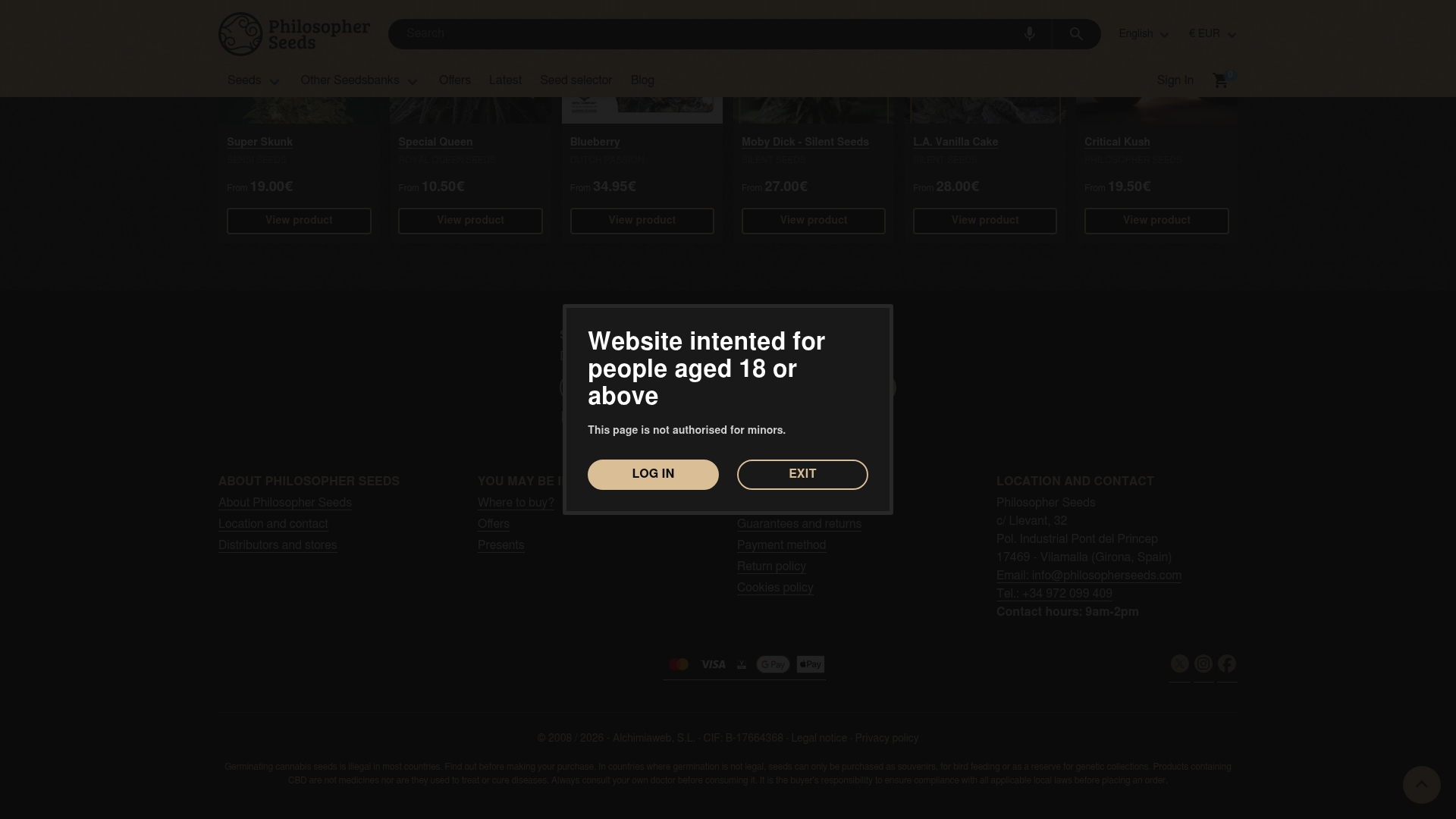Image resolution: width=1456 pixels, height=819 pixels.
Task: View product for Critical Kush
Action: (x=1156, y=221)
